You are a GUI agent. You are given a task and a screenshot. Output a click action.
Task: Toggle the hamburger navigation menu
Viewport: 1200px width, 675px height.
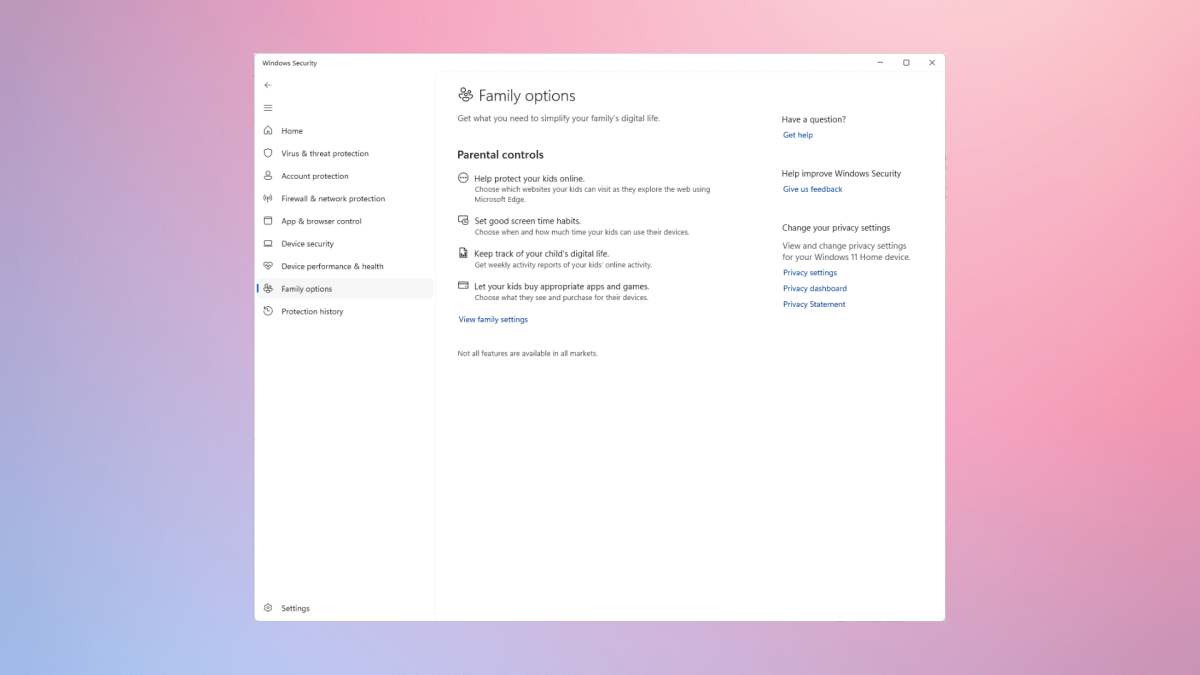(x=268, y=108)
